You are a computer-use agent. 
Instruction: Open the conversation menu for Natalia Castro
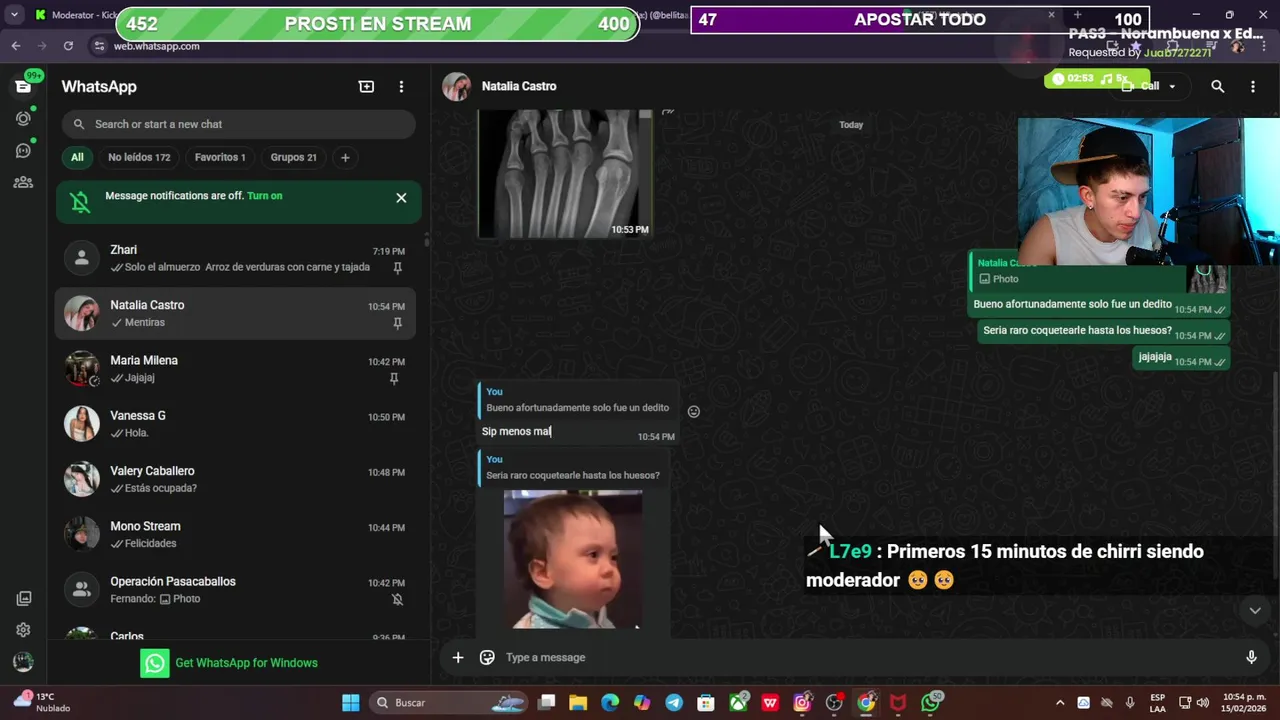pos(1252,87)
